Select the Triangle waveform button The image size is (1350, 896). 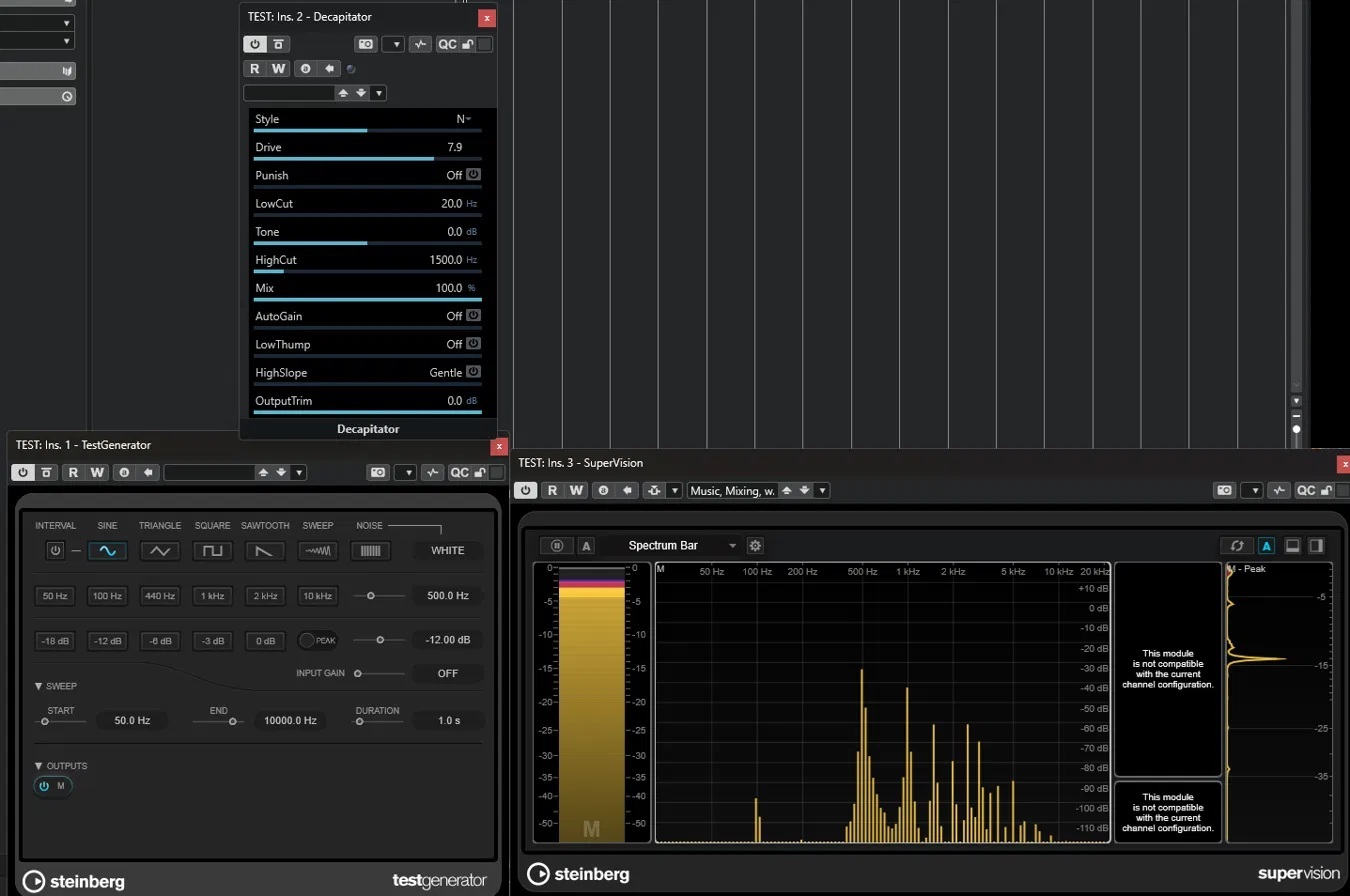160,550
